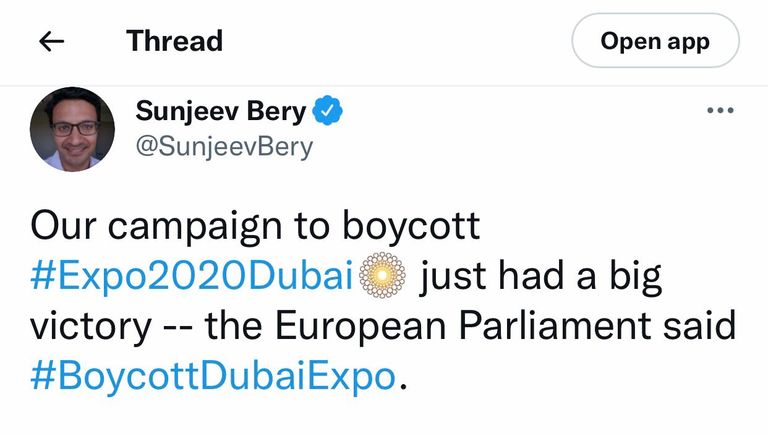
Task: Open the three-dot more options menu
Action: pyautogui.click(x=720, y=111)
